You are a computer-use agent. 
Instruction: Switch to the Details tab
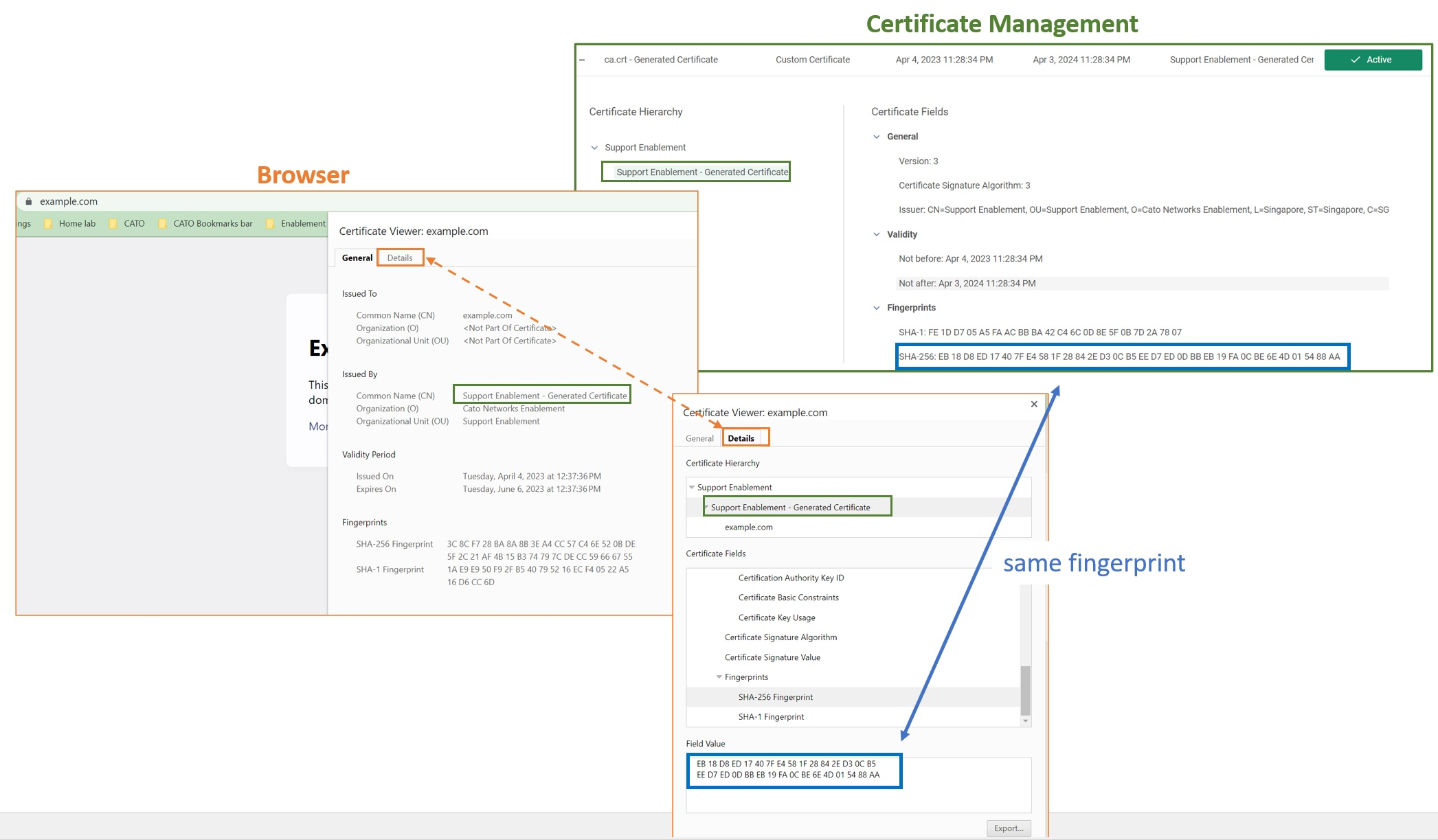point(400,258)
